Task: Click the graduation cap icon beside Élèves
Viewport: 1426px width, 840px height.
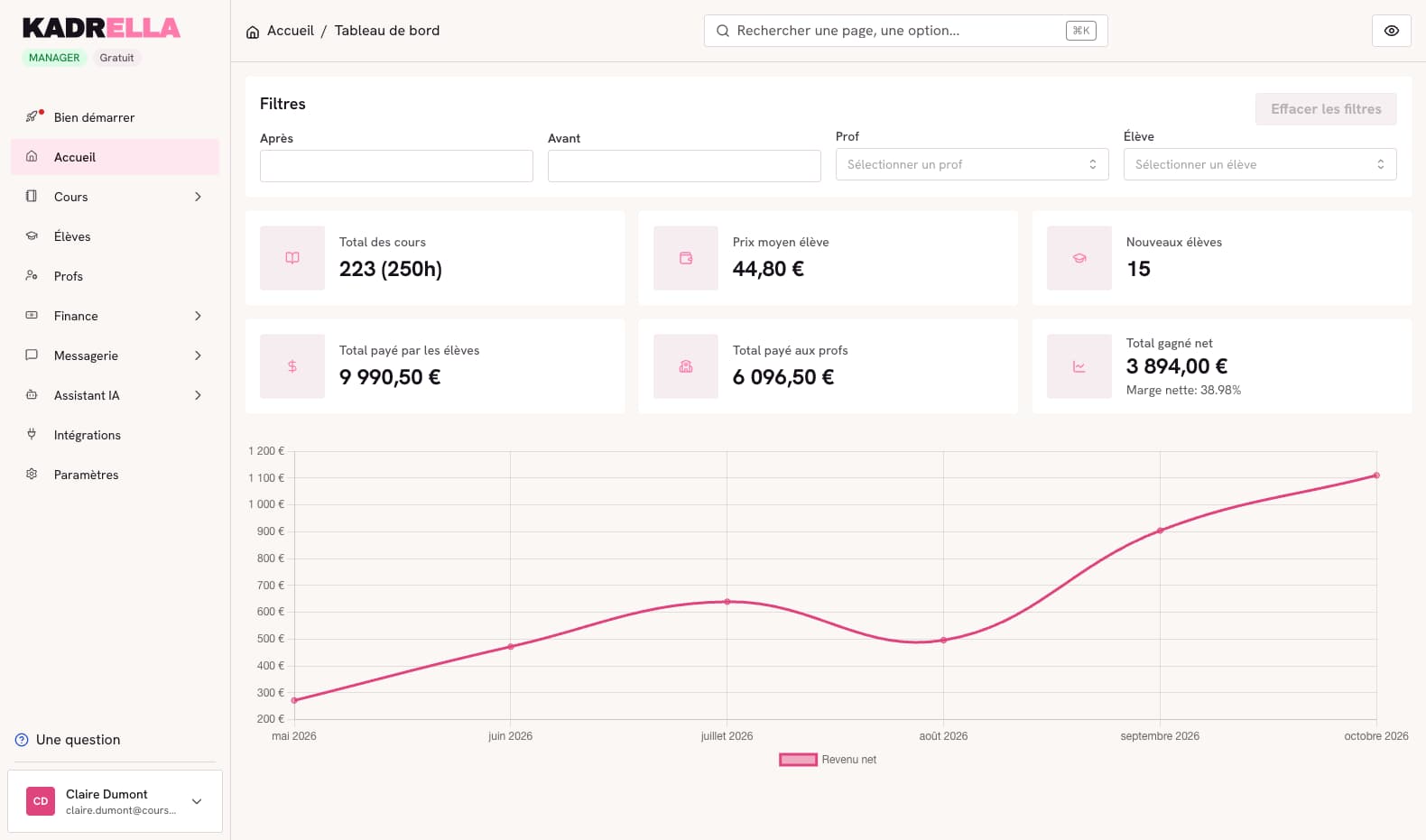Action: tap(32, 235)
